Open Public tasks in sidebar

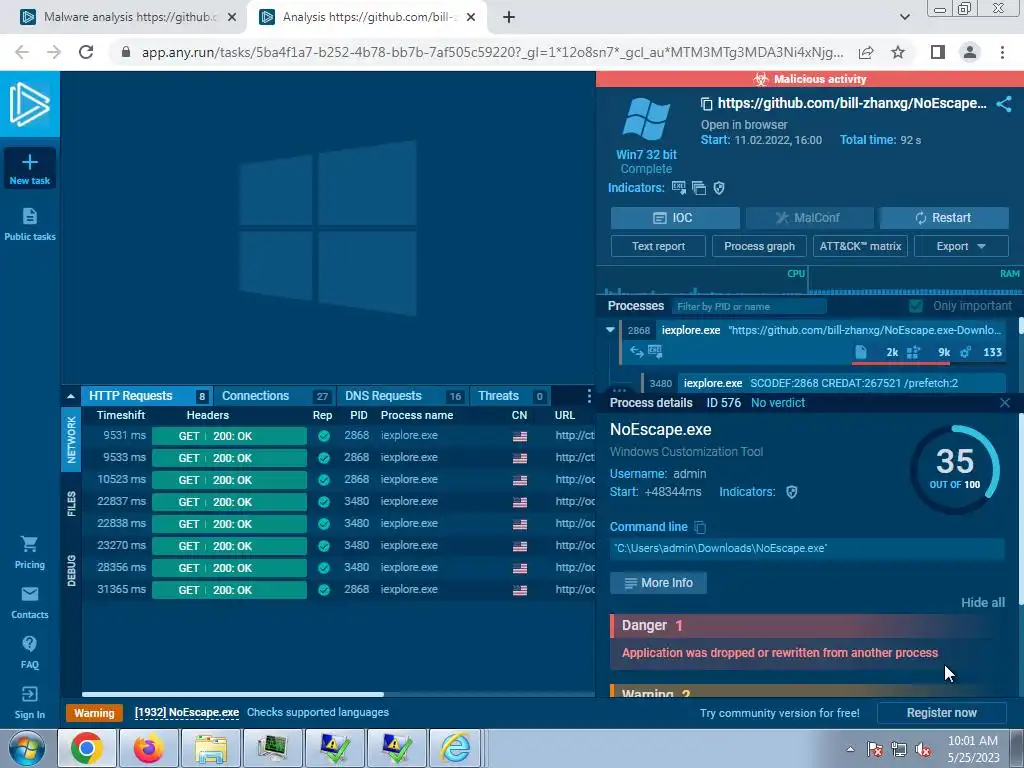pos(29,224)
